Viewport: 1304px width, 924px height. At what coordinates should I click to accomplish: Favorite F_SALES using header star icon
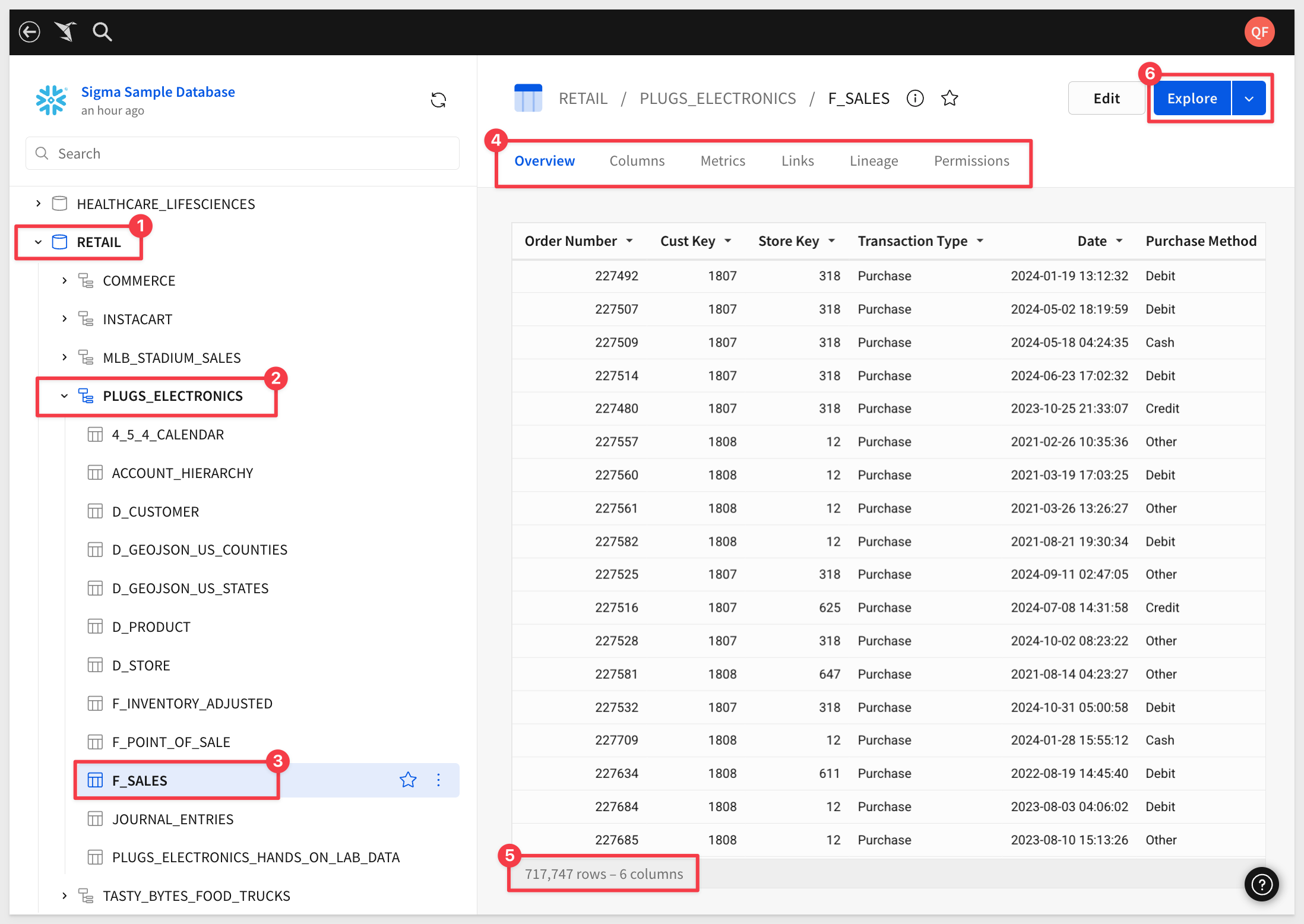(x=949, y=99)
